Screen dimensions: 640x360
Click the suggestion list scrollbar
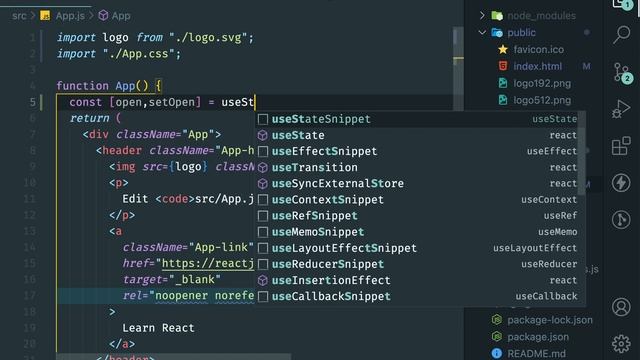tap(582, 153)
